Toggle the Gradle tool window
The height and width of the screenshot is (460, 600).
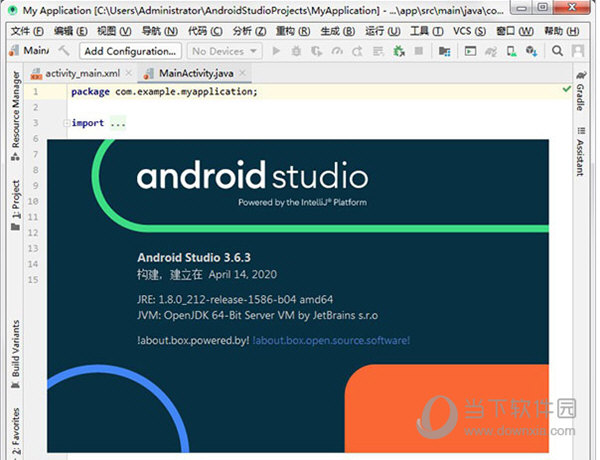(x=580, y=95)
